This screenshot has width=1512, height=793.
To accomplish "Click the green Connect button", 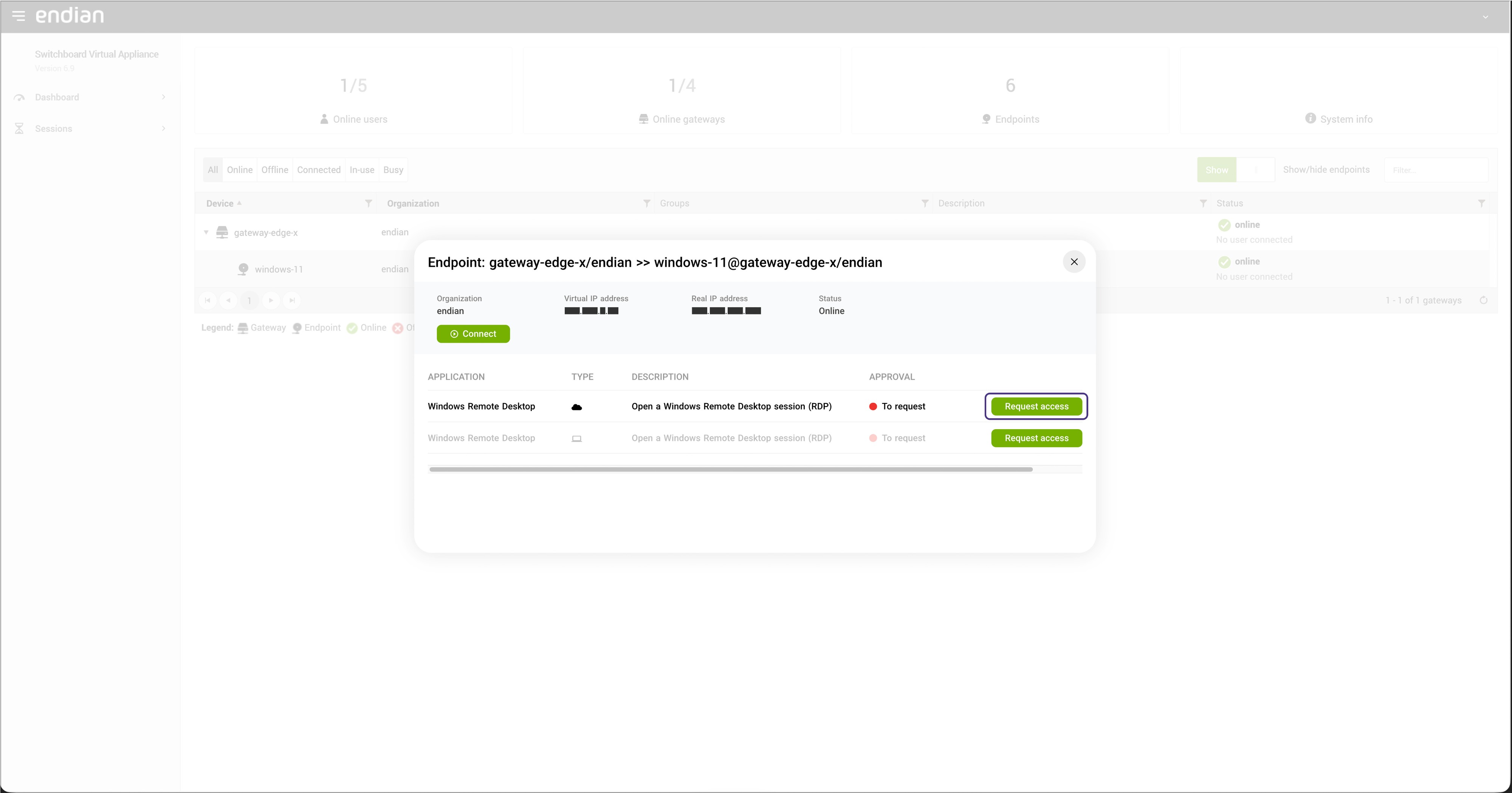I will click(473, 334).
